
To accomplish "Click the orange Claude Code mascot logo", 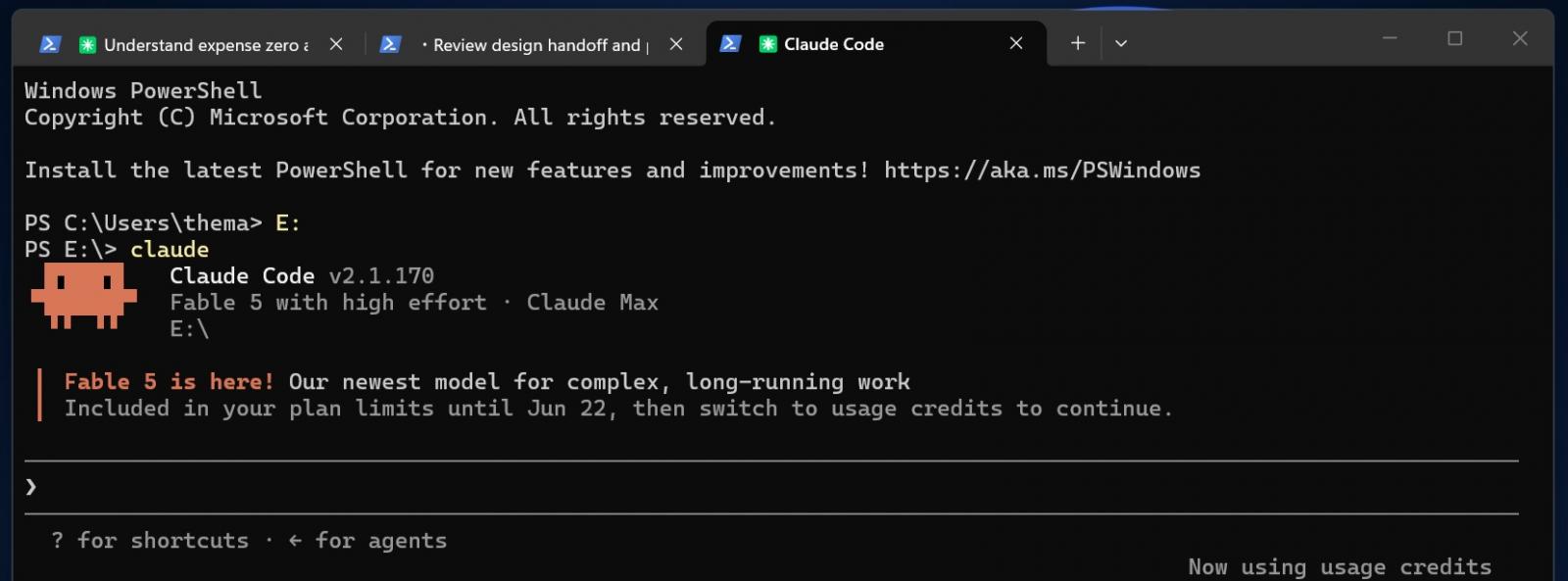I will click(83, 295).
